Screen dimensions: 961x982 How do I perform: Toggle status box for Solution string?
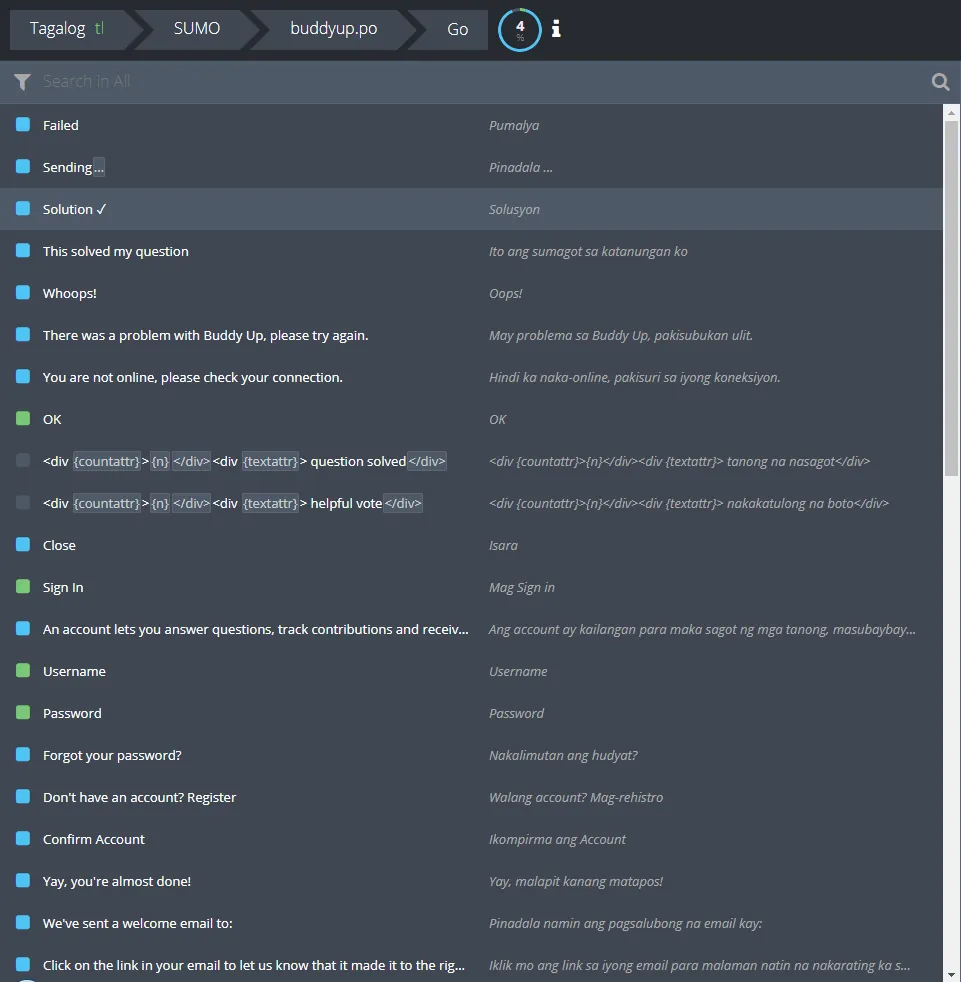[23, 209]
